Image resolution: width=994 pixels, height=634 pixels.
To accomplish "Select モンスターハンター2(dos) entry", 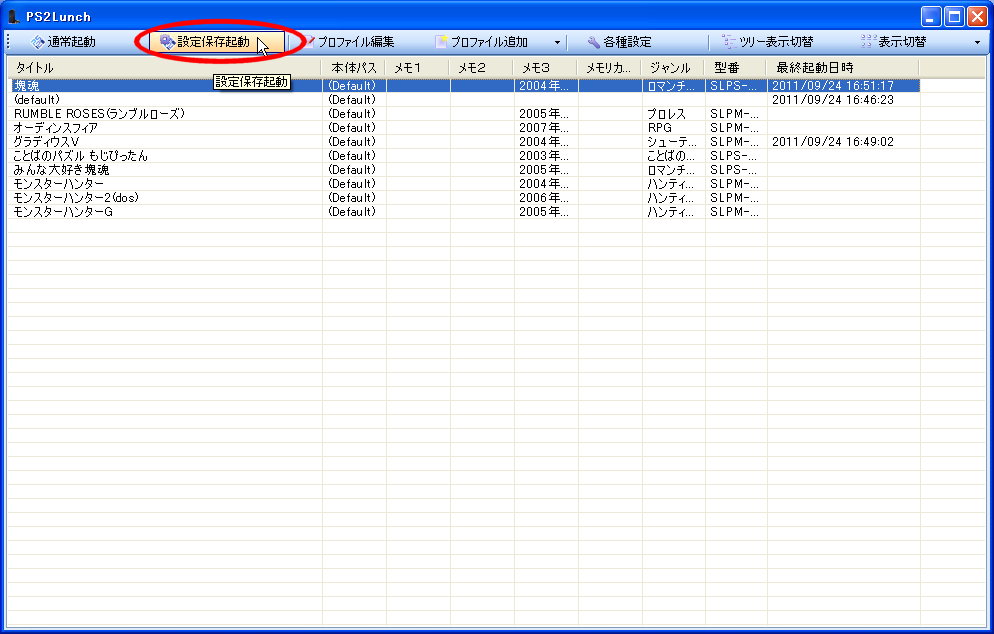I will pos(76,197).
